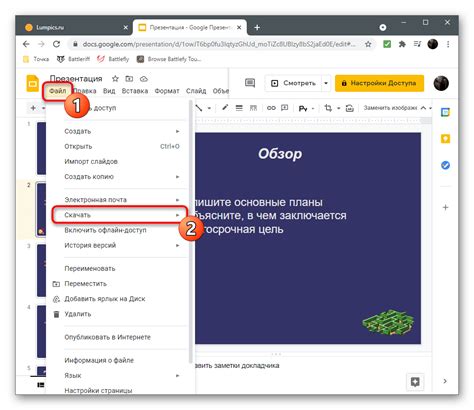Click the Смотреть present button
Screen dimensions: 474x410
click(294, 83)
